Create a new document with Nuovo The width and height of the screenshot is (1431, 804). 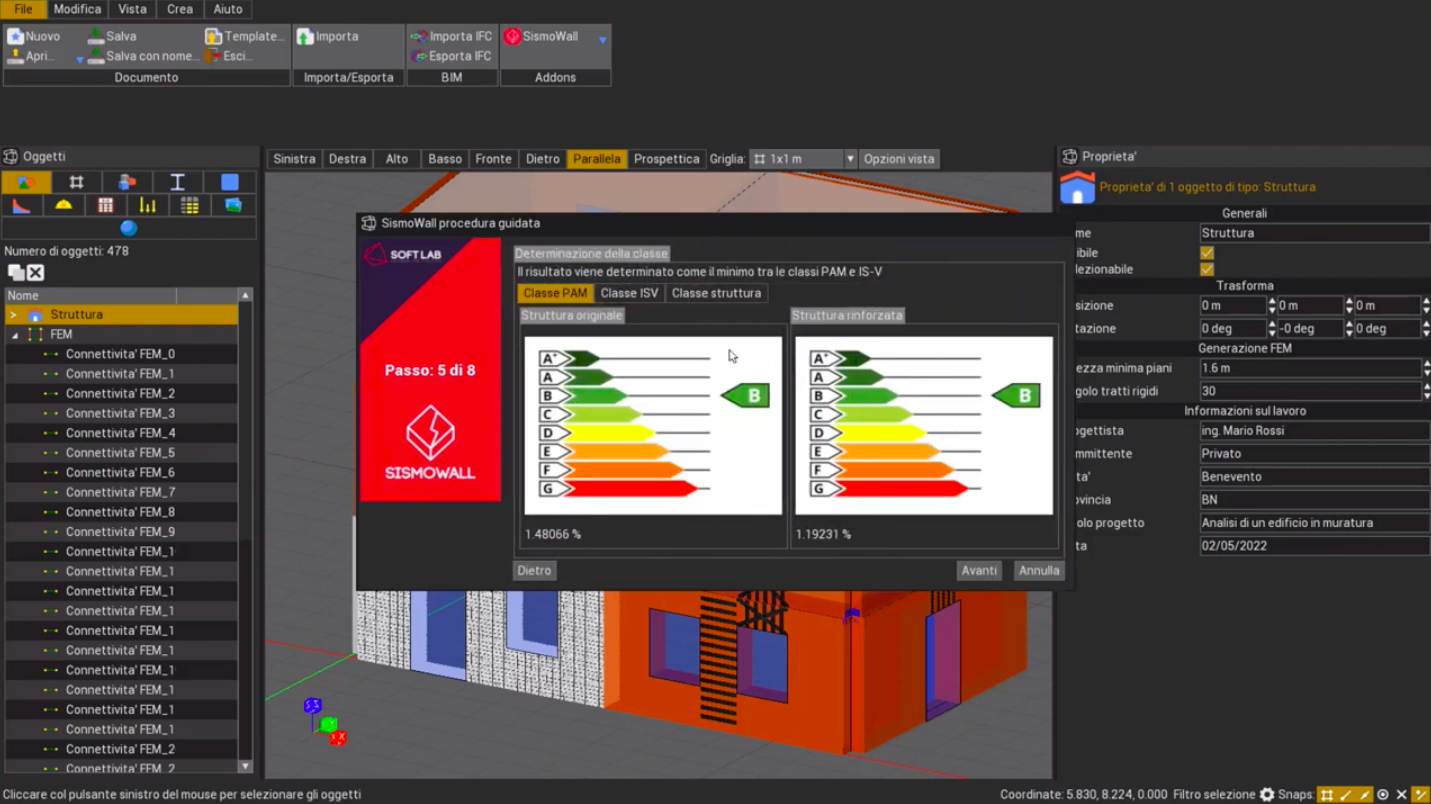tap(34, 36)
